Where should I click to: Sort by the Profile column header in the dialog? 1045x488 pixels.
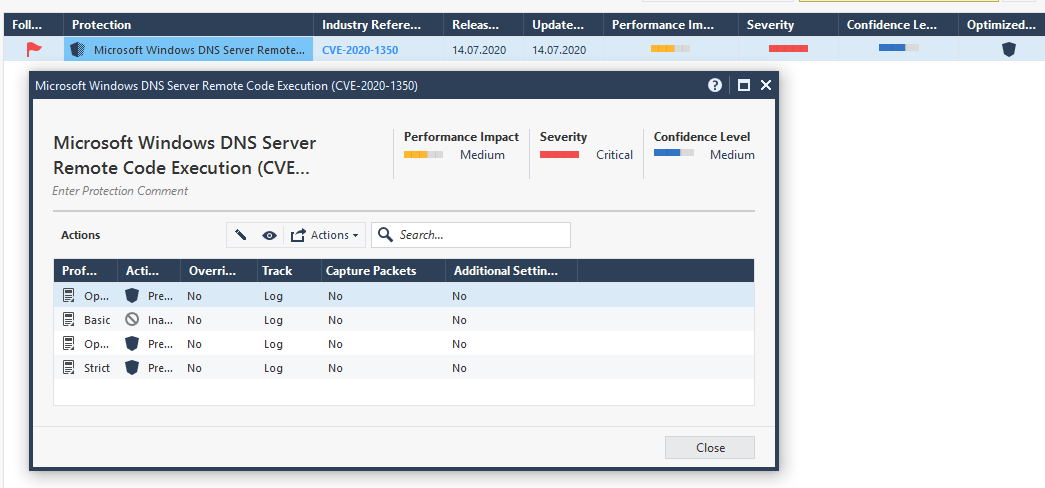(x=85, y=271)
